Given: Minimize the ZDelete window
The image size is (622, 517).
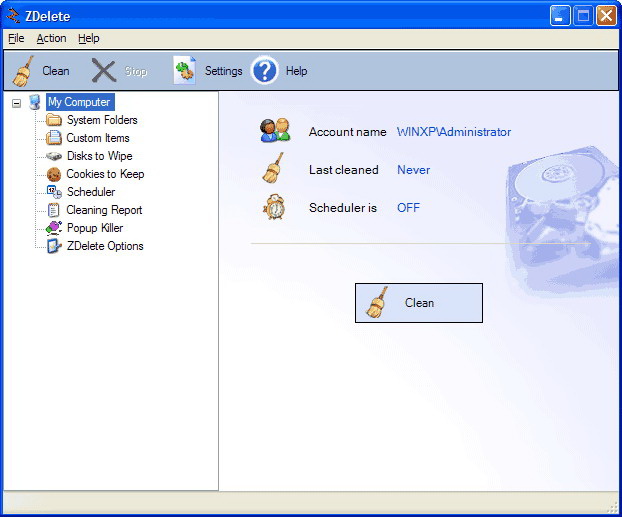Looking at the screenshot, I should point(560,16).
